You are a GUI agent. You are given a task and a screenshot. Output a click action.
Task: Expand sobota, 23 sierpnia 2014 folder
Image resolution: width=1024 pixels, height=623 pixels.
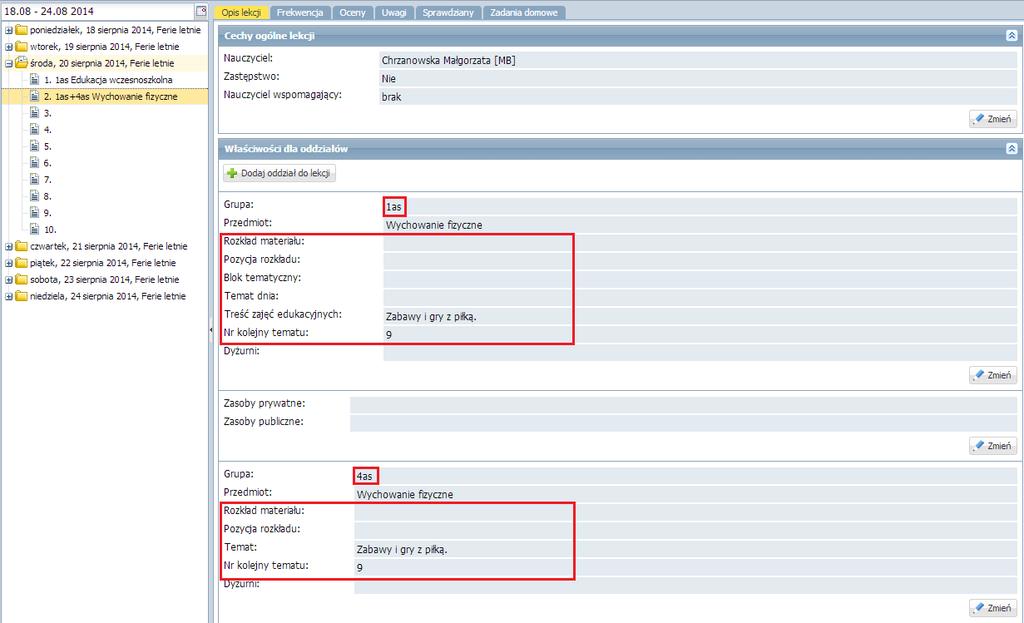(9, 280)
